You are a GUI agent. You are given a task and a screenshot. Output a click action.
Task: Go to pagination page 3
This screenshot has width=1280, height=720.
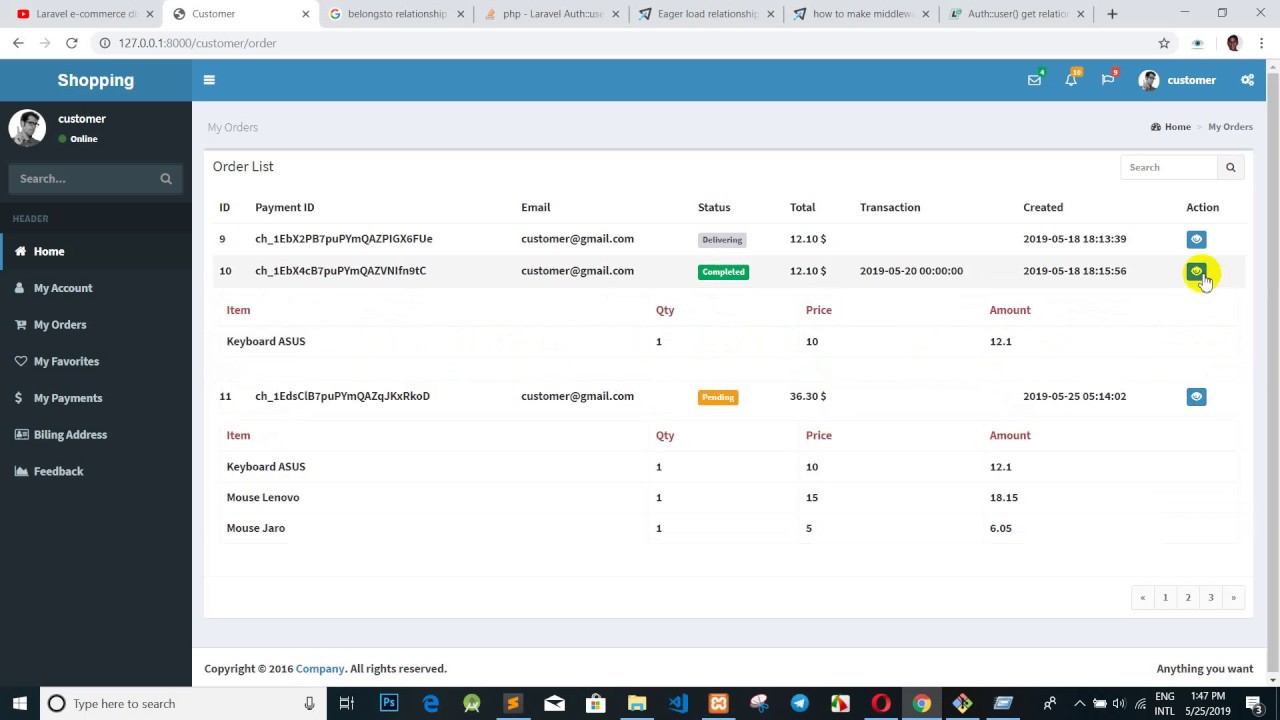(1211, 597)
